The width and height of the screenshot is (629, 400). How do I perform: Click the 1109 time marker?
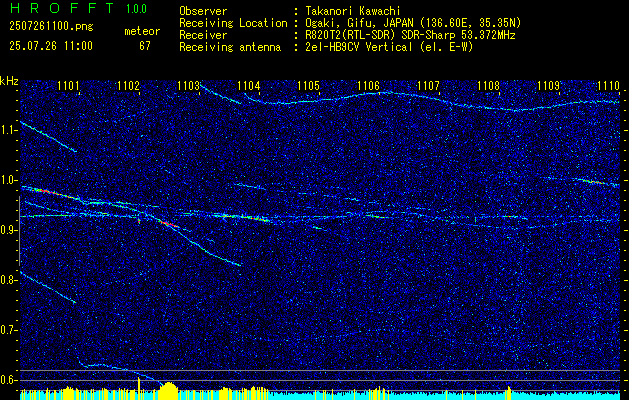click(548, 85)
